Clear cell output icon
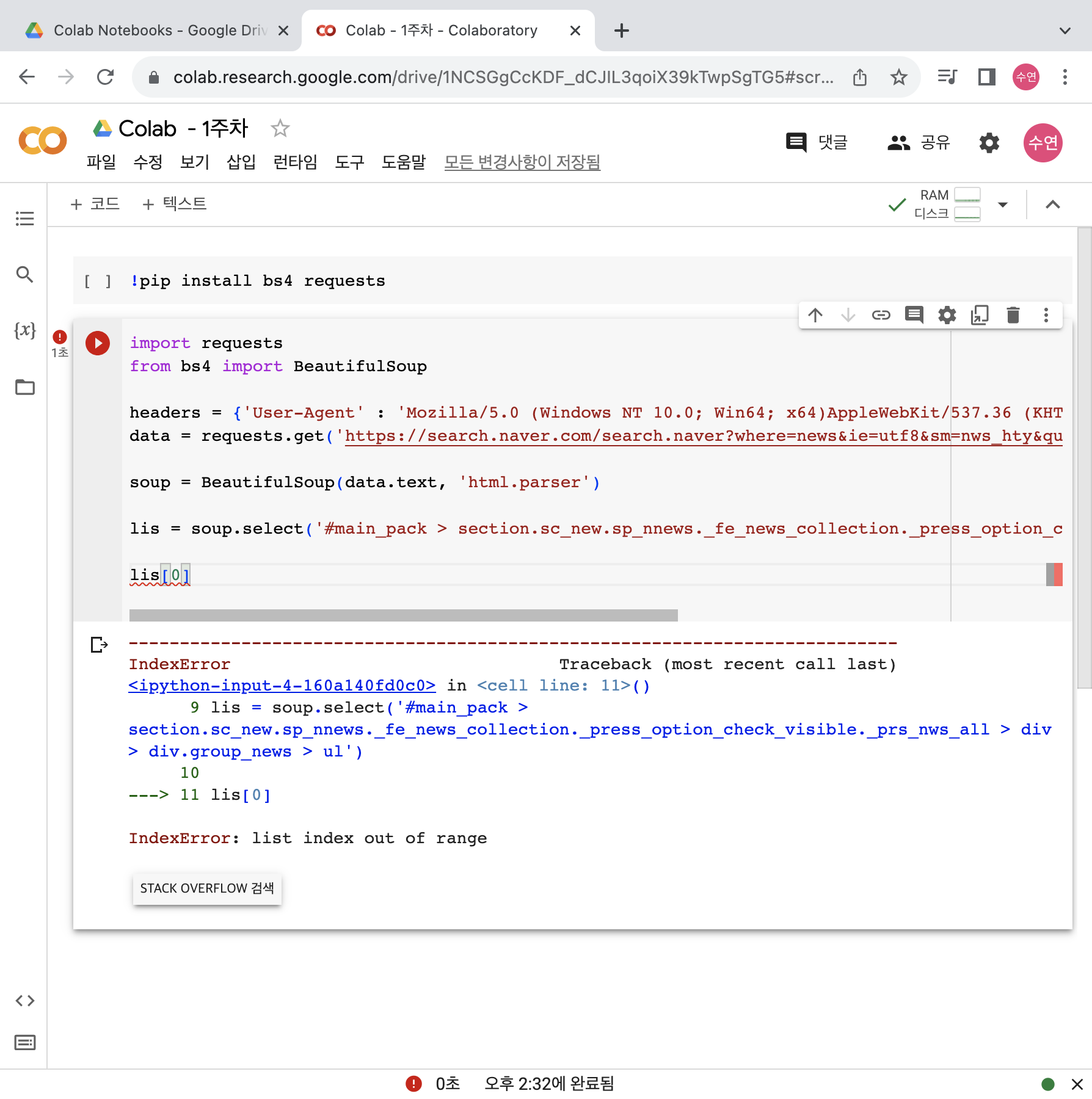 tap(99, 645)
